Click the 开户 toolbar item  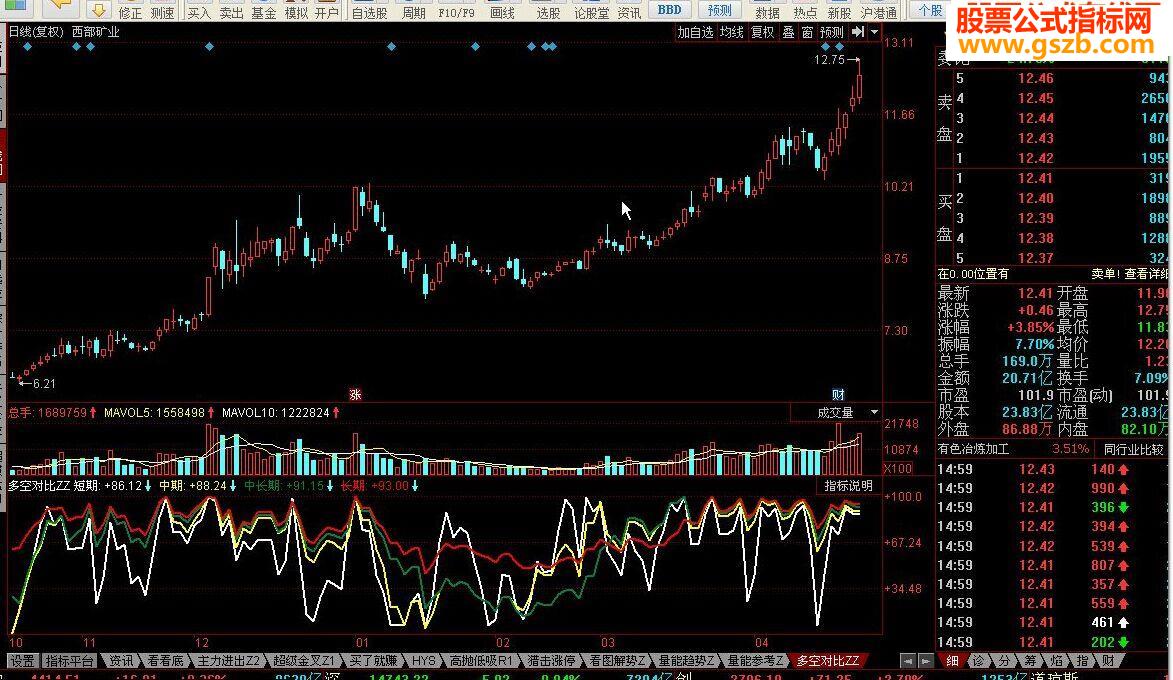point(327,12)
